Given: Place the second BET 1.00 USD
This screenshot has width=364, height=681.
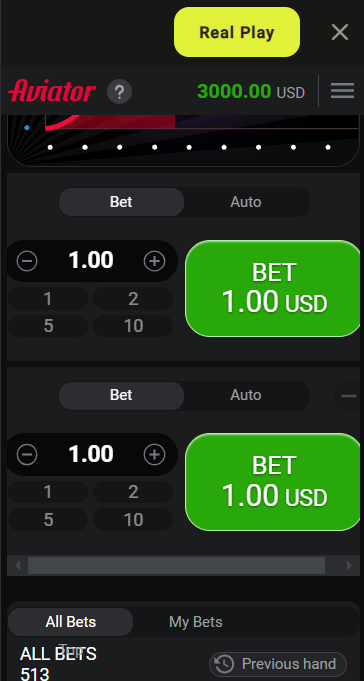Looking at the screenshot, I should click(x=273, y=482).
